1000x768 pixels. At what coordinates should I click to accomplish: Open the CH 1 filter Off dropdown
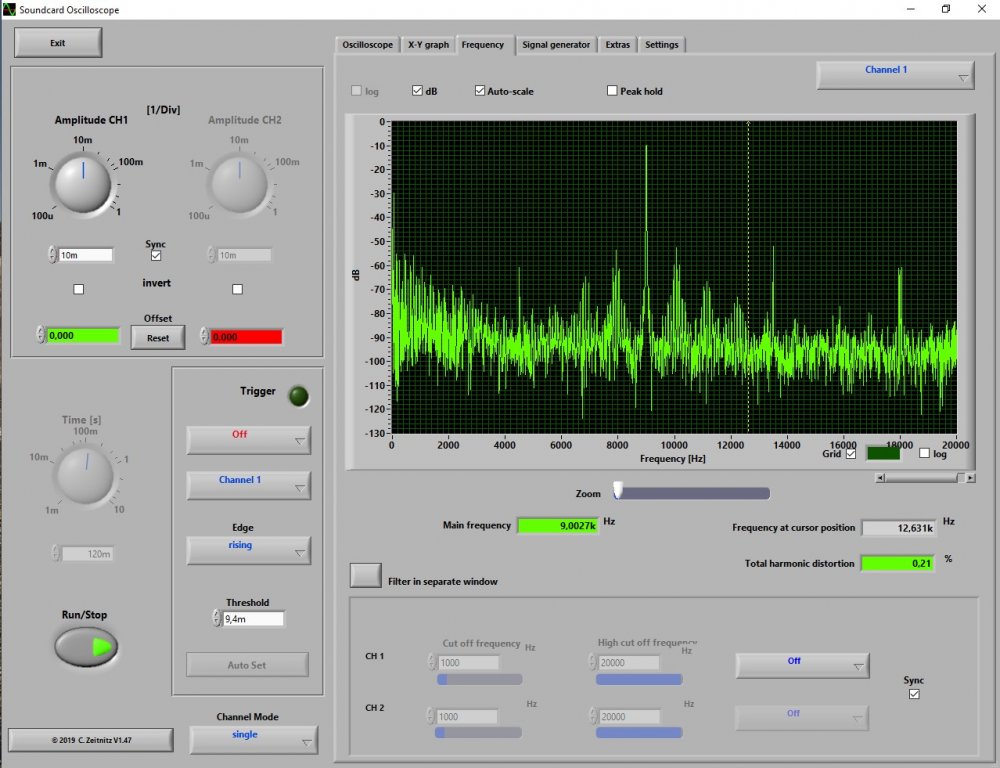[x=802, y=665]
